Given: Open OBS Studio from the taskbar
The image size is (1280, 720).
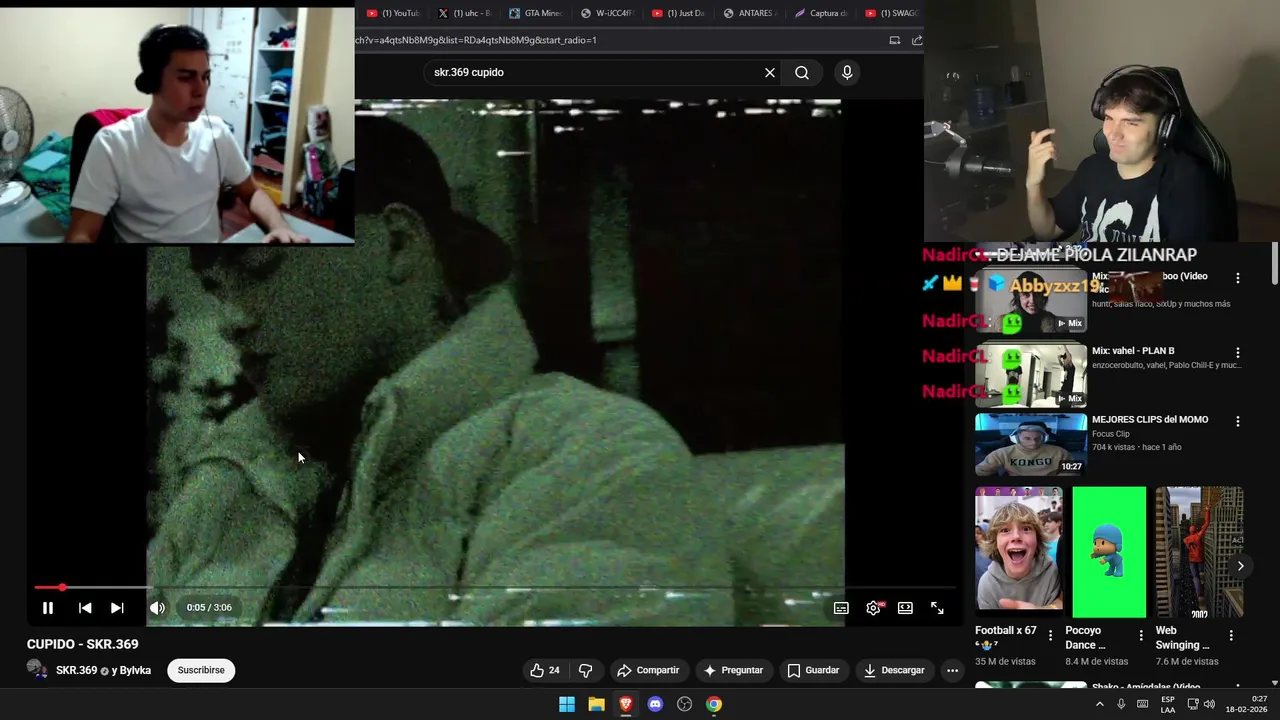Looking at the screenshot, I should pyautogui.click(x=685, y=704).
